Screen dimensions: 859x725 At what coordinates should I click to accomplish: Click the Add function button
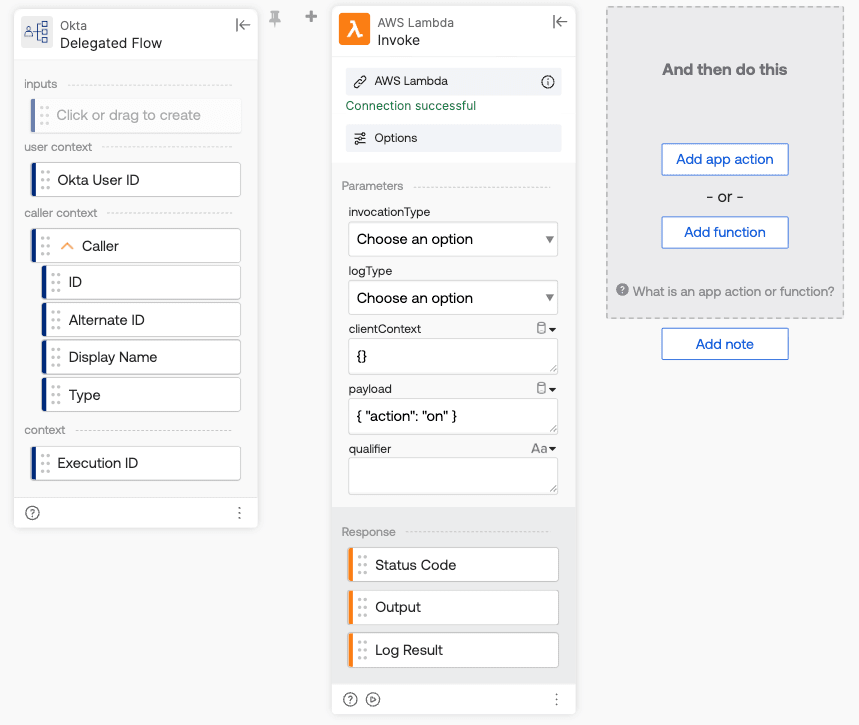tap(725, 232)
